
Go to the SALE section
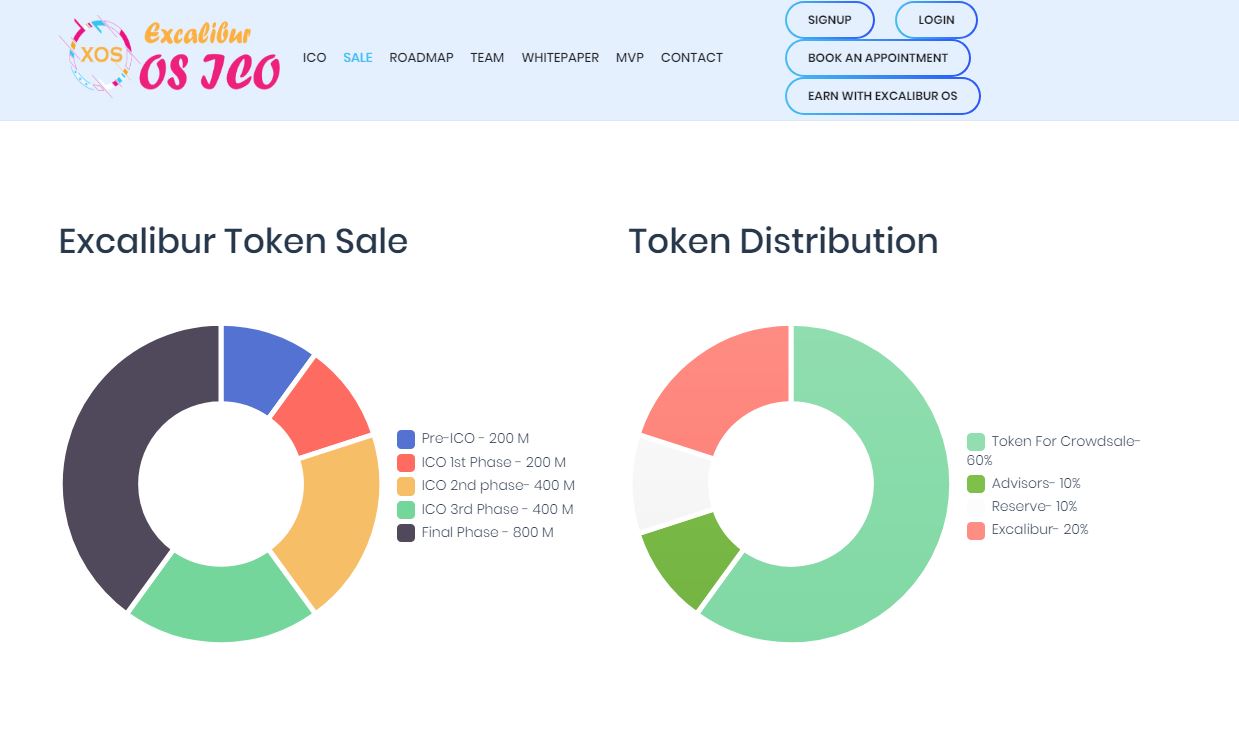click(x=357, y=58)
